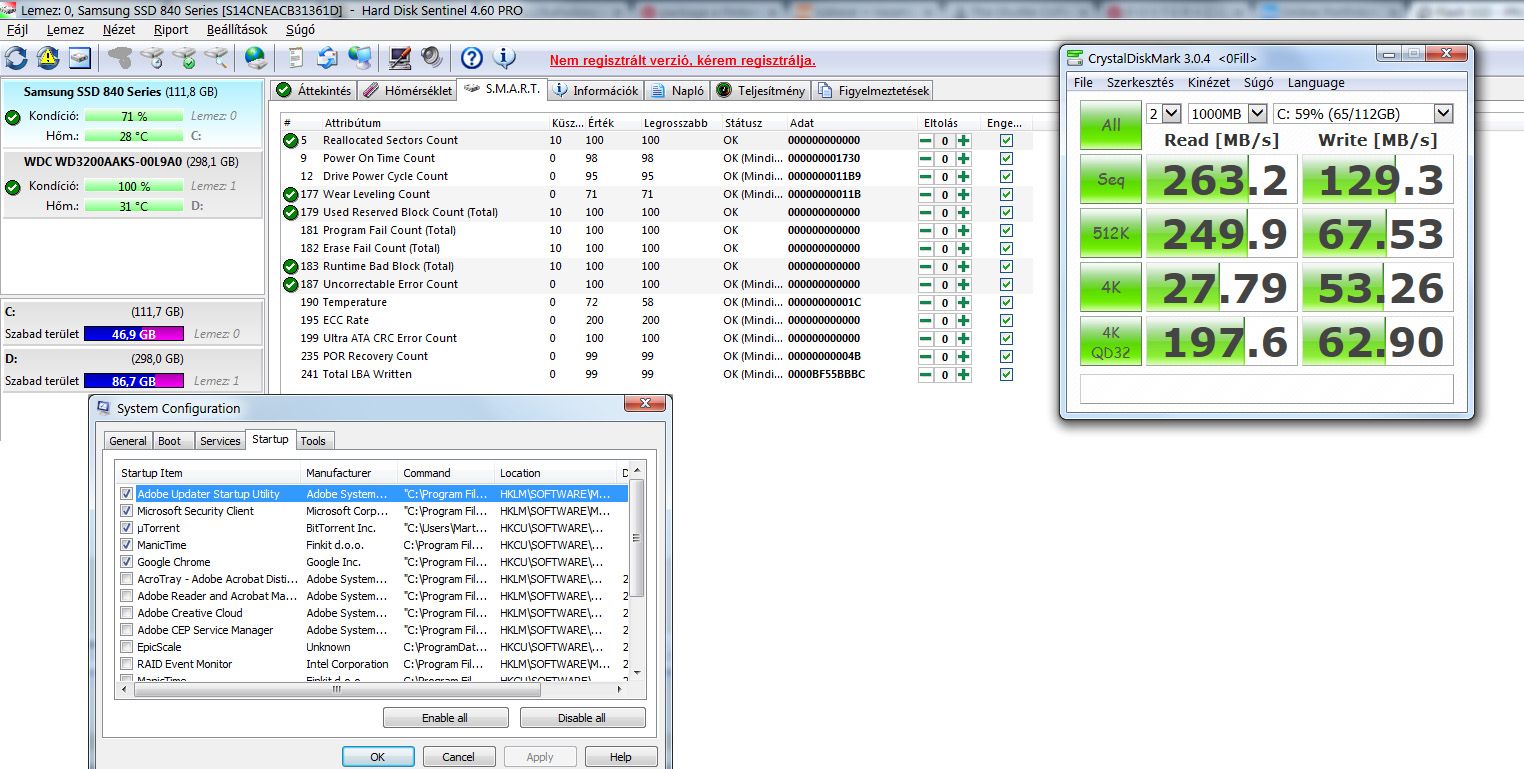Image resolution: width=1524 pixels, height=769 pixels.
Task: Click green check icon of Wear Leveling Count
Action: (290, 194)
